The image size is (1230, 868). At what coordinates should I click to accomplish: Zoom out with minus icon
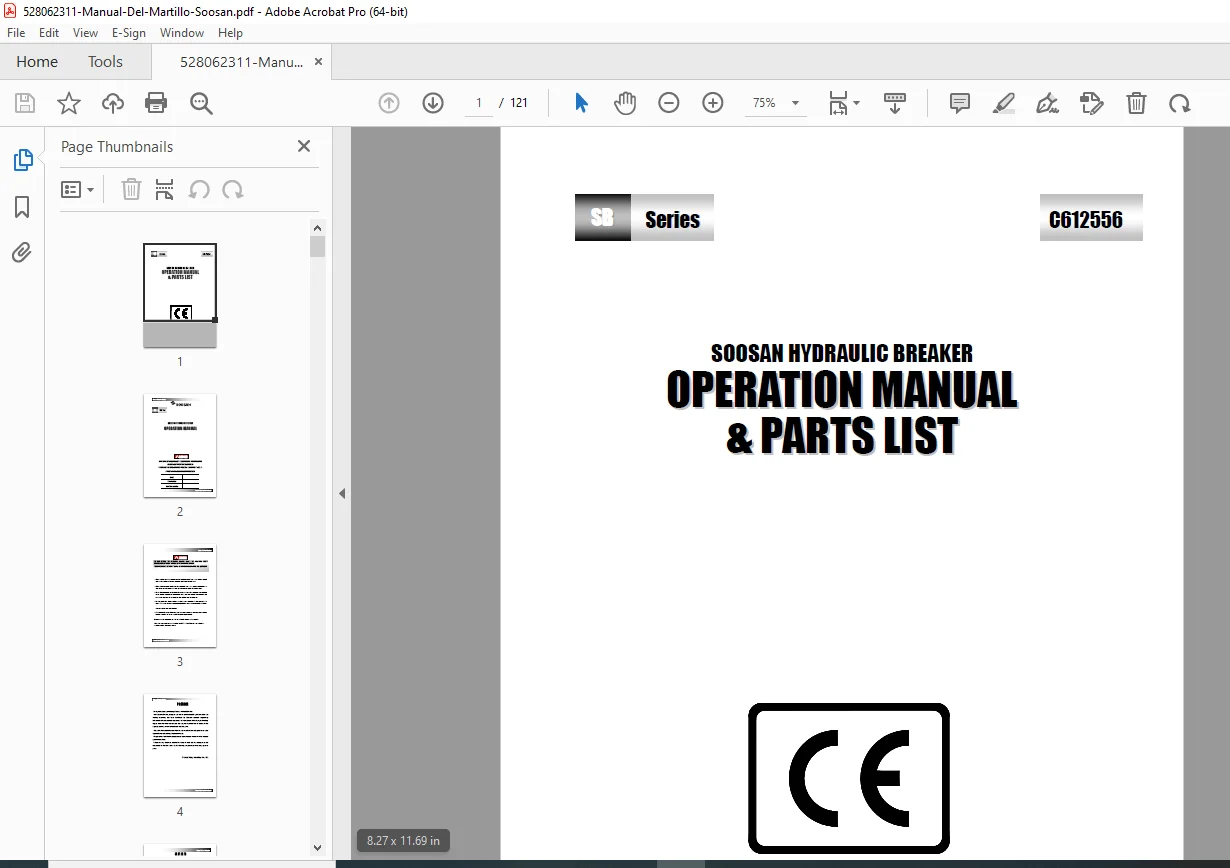click(x=669, y=103)
